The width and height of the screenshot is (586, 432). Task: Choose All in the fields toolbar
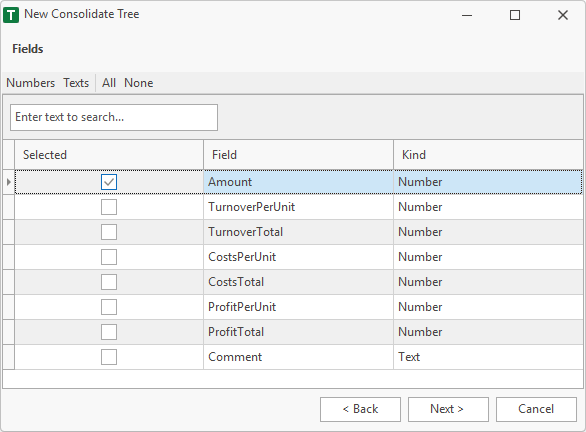click(x=109, y=83)
